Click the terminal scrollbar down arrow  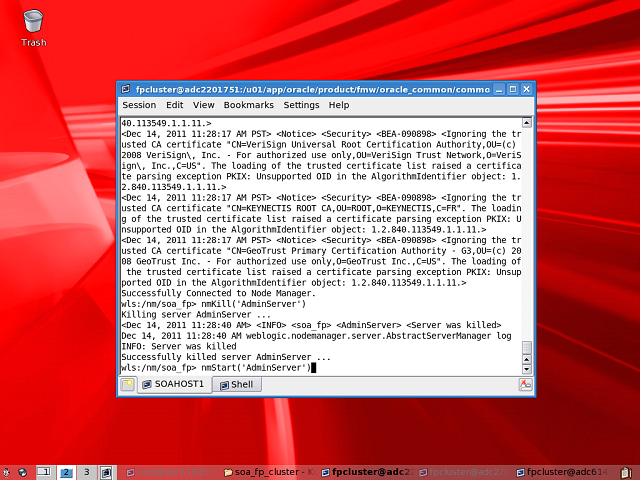[x=527, y=367]
